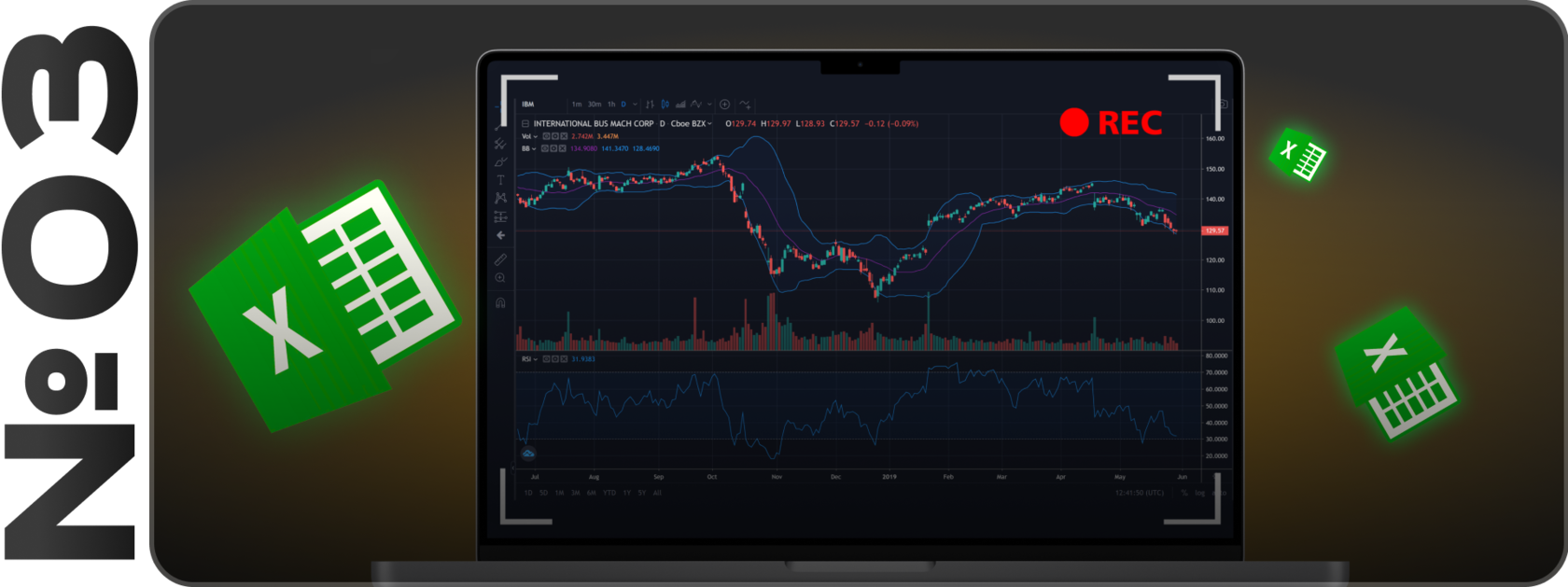The height and width of the screenshot is (587, 1568).
Task: Click the RSI value 31.9383
Action: (x=582, y=359)
